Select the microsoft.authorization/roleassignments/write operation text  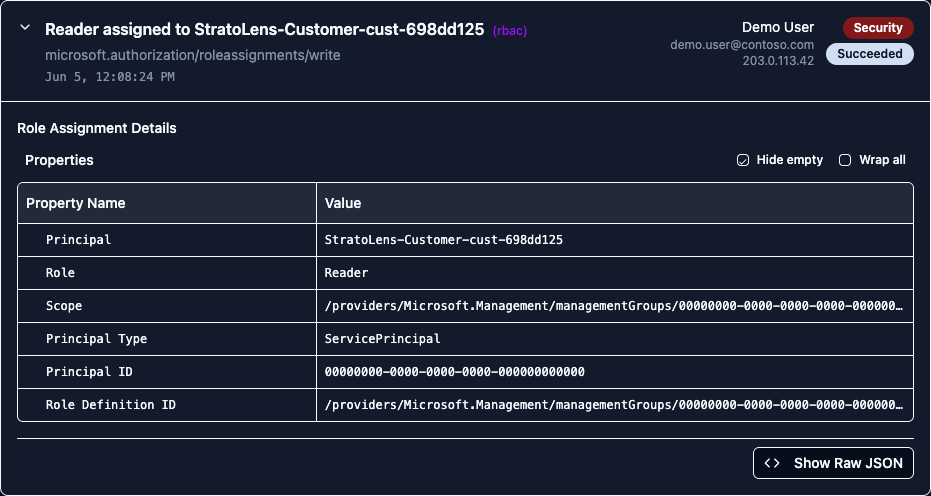click(193, 55)
